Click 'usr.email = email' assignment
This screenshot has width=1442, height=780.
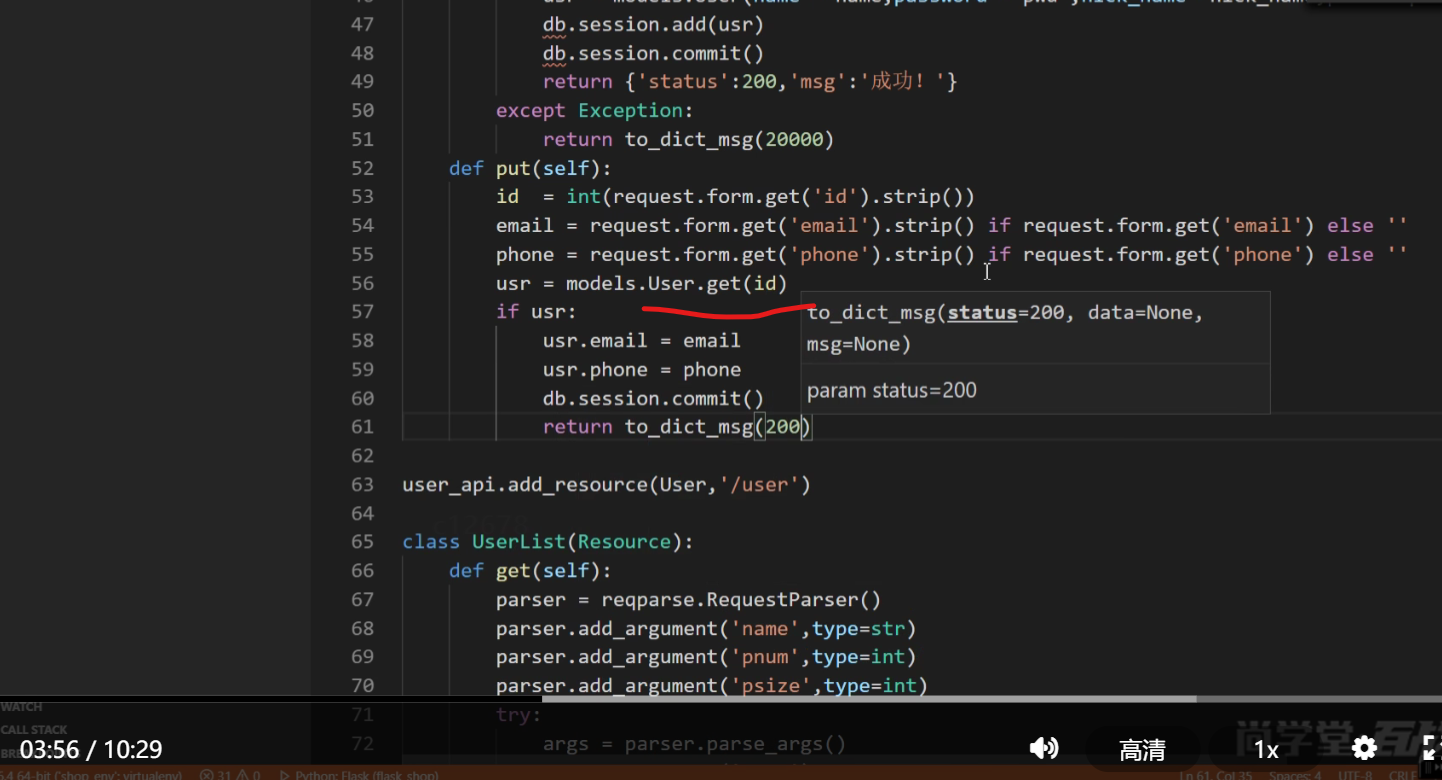coord(641,341)
